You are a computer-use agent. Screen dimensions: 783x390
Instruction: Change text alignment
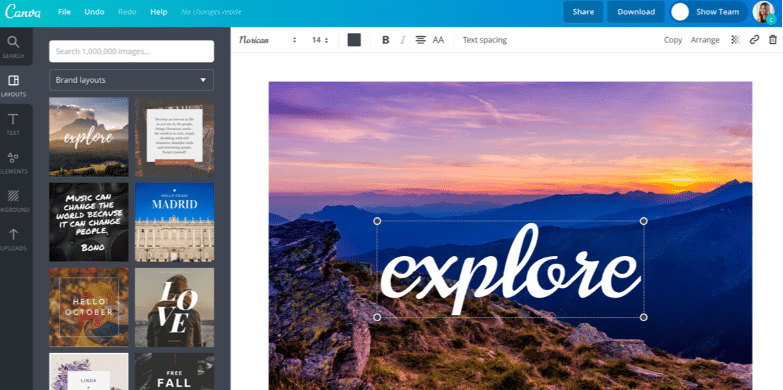coord(420,40)
